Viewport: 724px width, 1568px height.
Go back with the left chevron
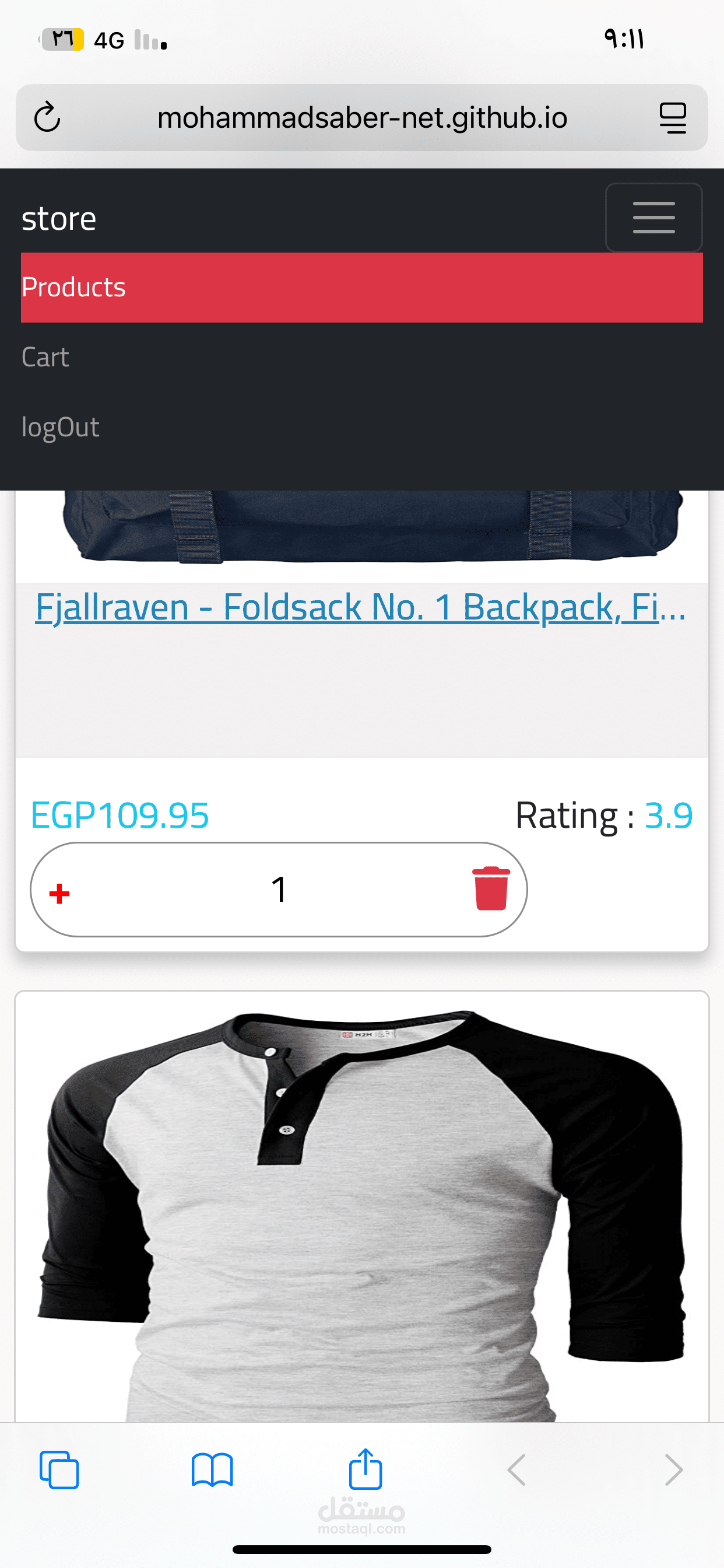click(516, 1470)
